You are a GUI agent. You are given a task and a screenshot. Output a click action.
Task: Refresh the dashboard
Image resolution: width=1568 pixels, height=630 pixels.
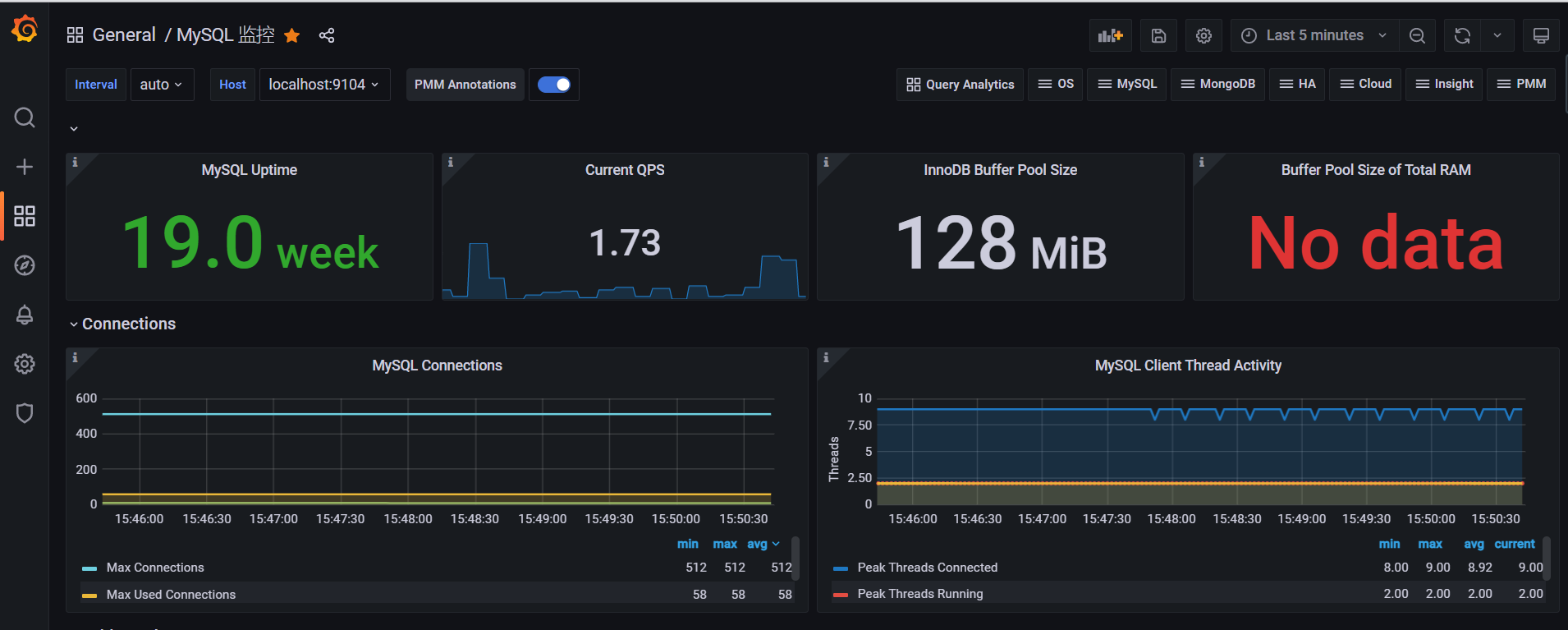1462,35
